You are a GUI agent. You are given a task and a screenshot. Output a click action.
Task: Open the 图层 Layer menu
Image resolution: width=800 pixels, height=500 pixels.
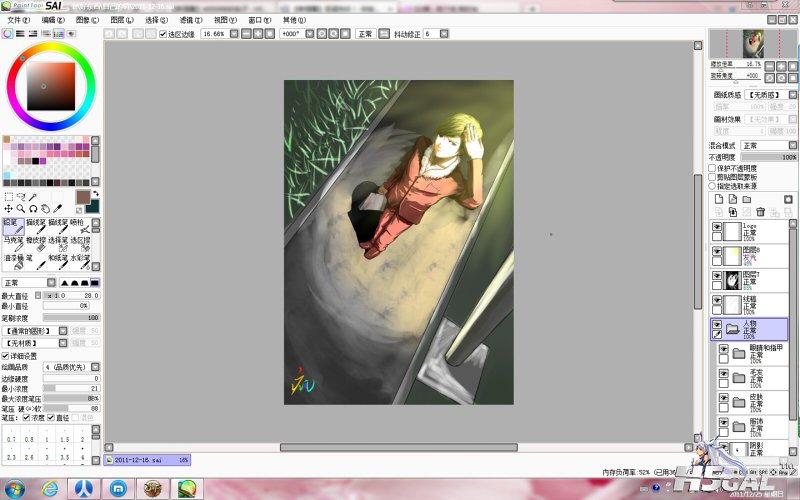pyautogui.click(x=122, y=20)
